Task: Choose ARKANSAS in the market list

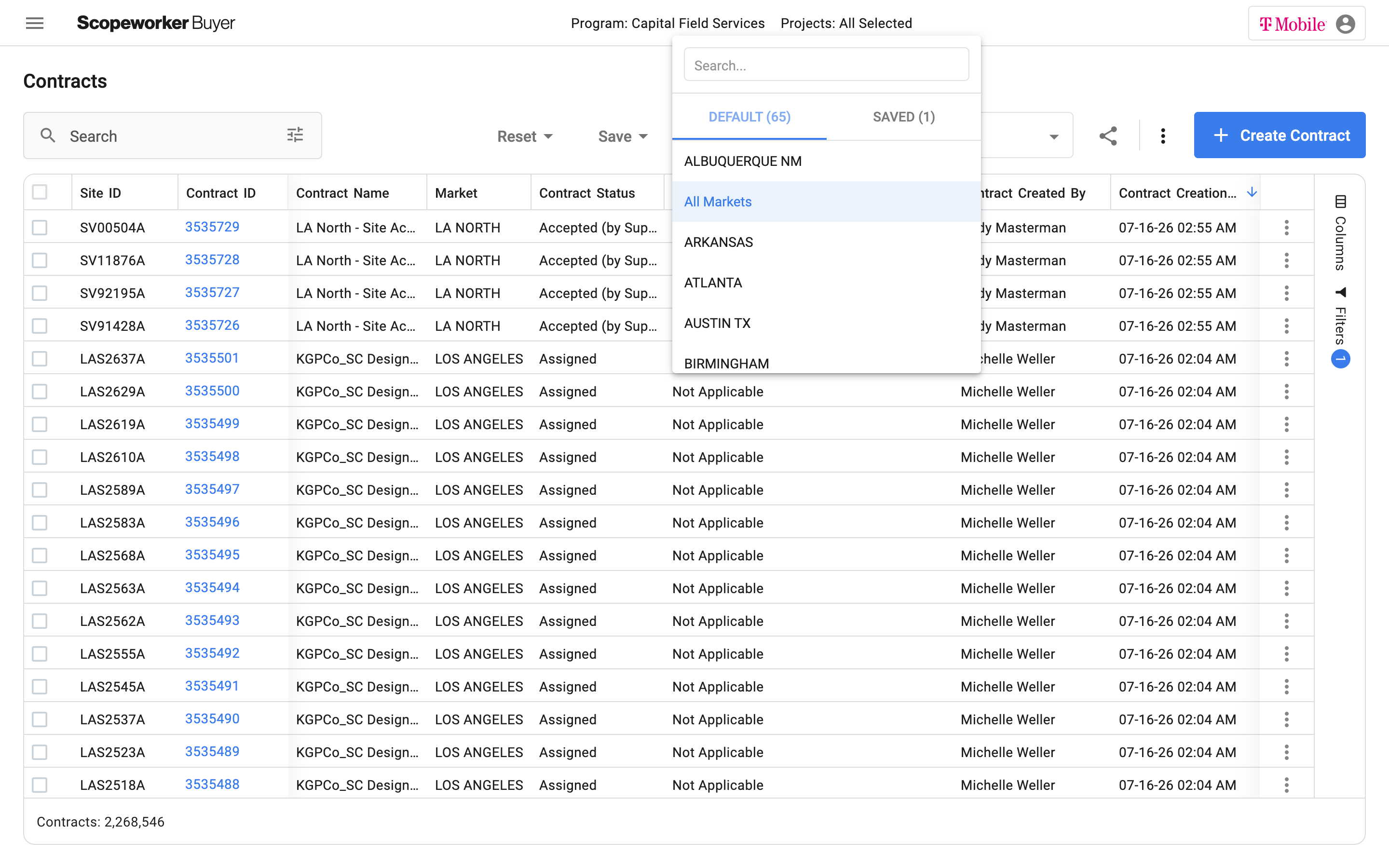Action: [x=827, y=242]
